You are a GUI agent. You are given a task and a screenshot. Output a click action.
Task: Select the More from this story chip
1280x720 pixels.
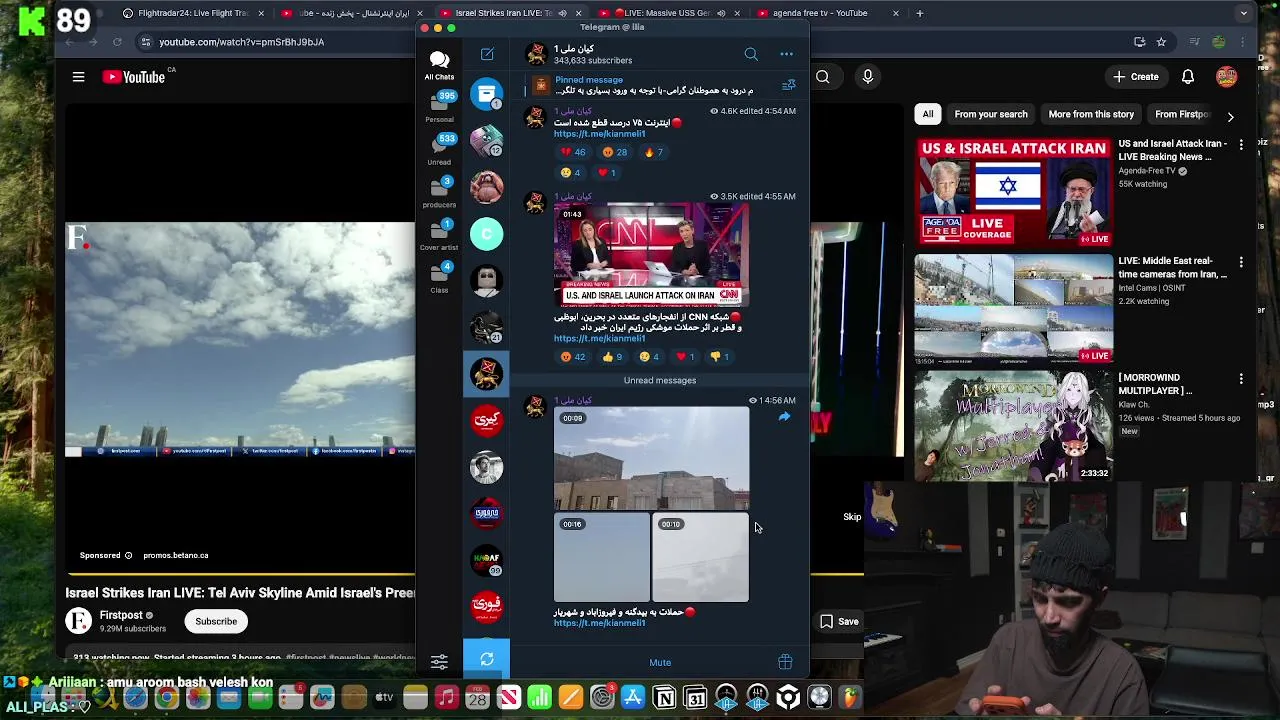tap(1091, 114)
